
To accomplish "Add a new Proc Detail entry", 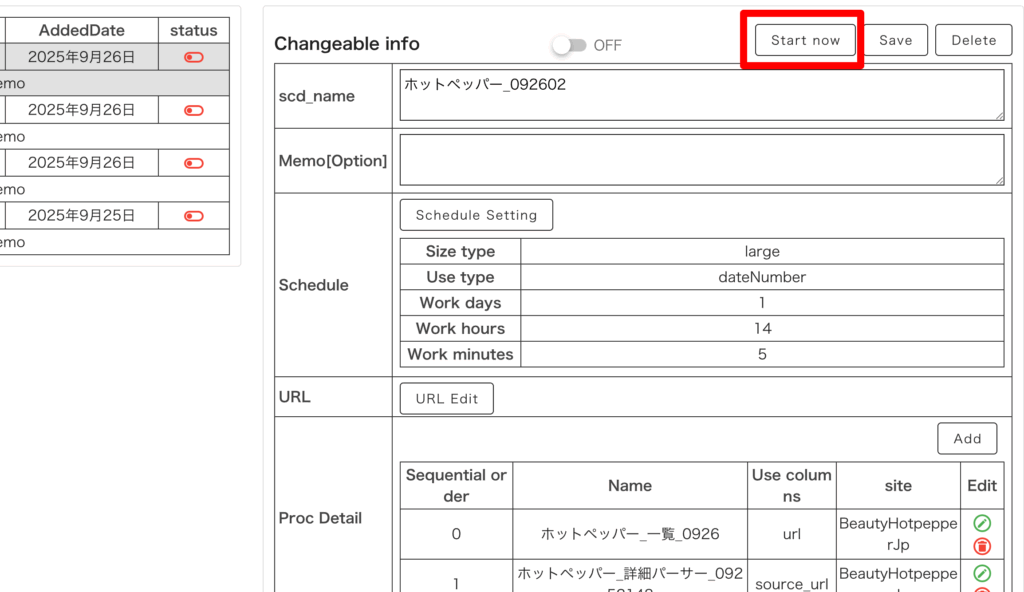I will 966,438.
